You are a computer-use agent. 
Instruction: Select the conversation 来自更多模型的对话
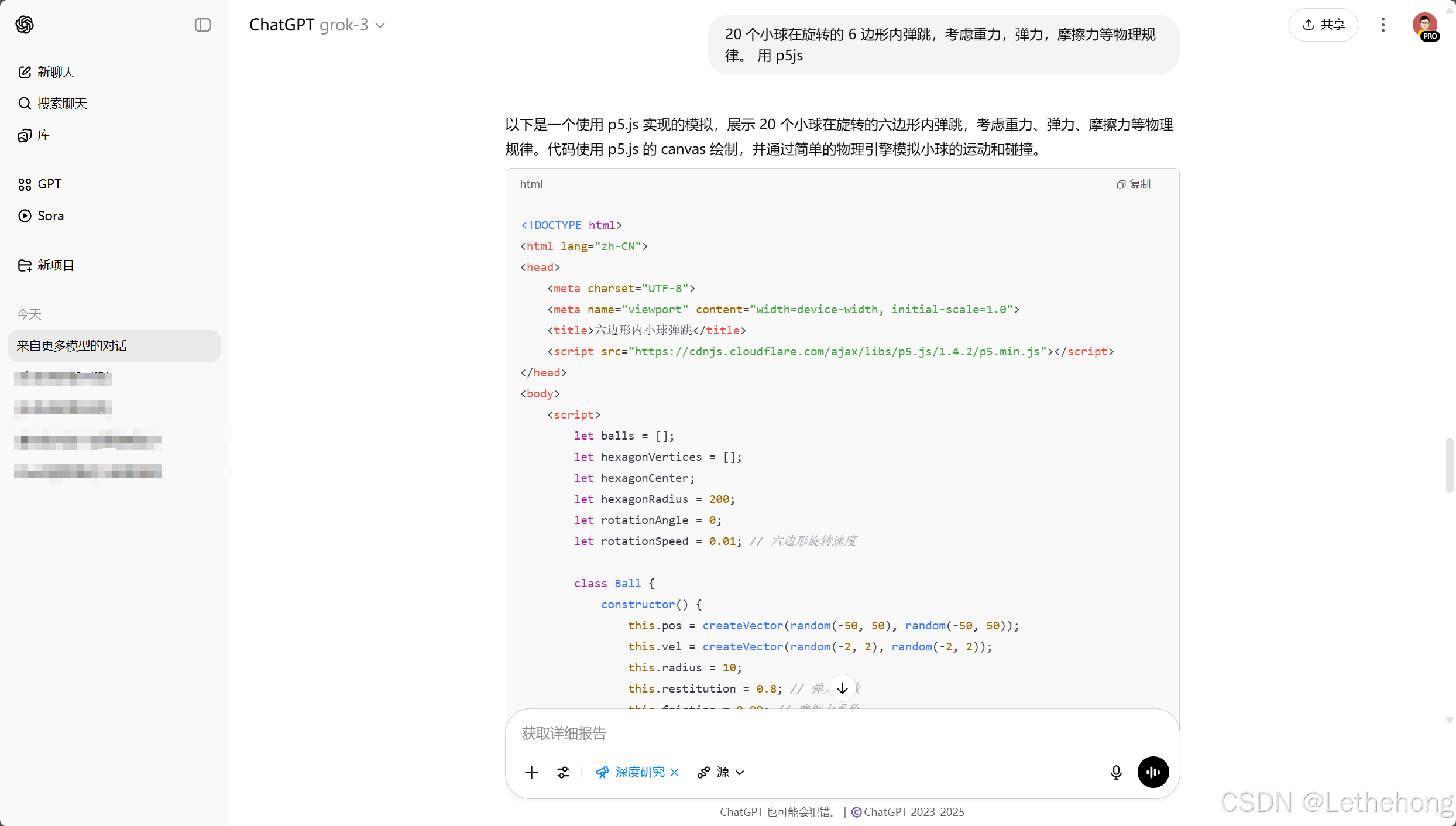[x=114, y=346]
